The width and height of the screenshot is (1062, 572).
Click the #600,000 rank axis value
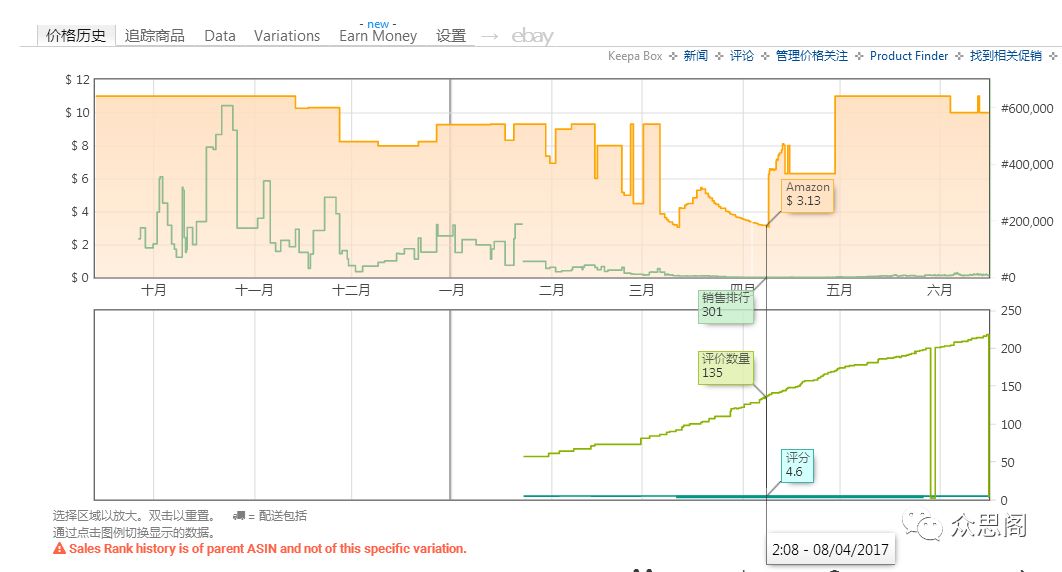1027,108
